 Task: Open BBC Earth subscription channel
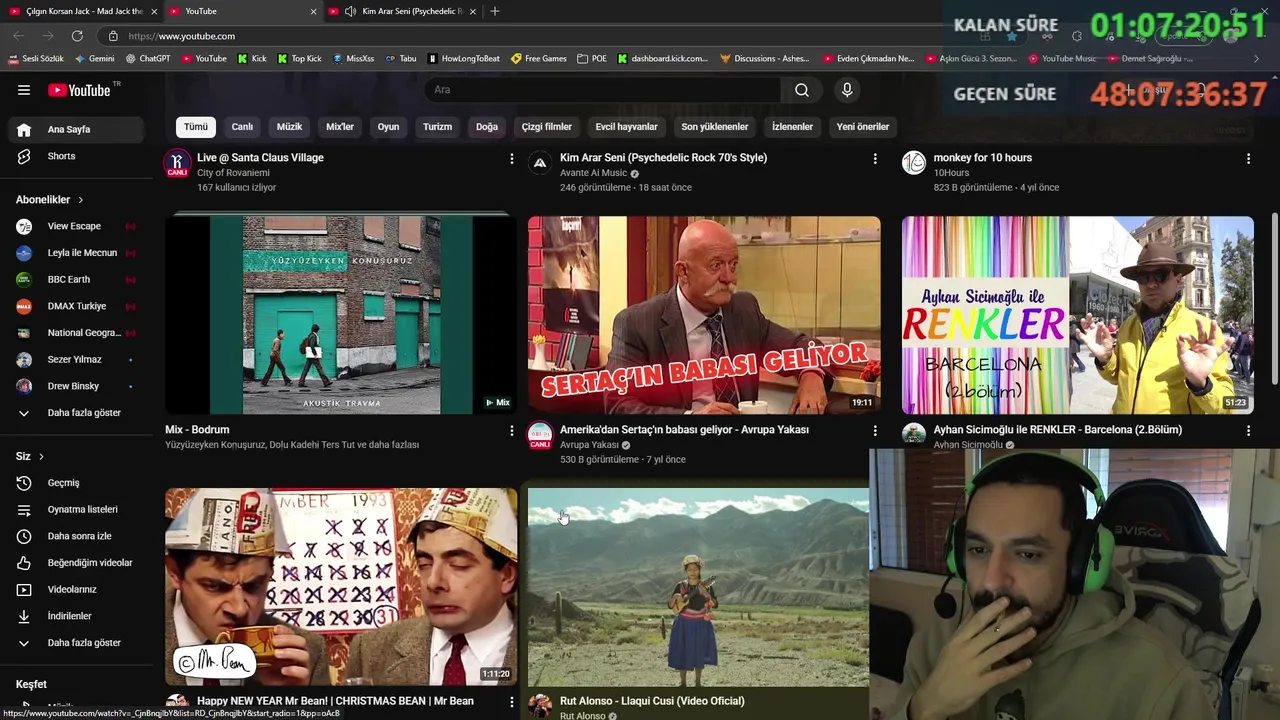tap(77, 280)
